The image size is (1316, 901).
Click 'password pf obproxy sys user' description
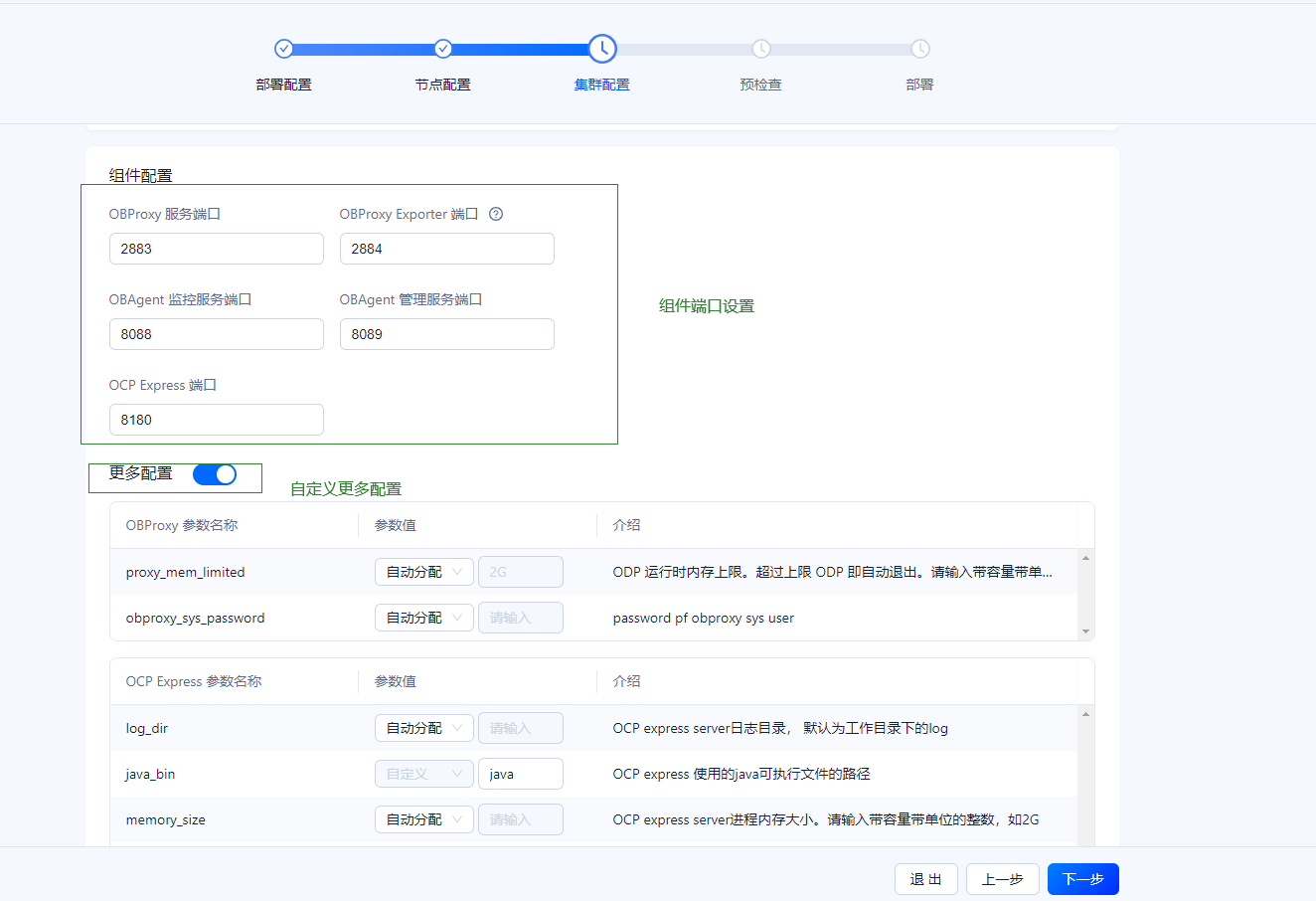click(x=704, y=618)
